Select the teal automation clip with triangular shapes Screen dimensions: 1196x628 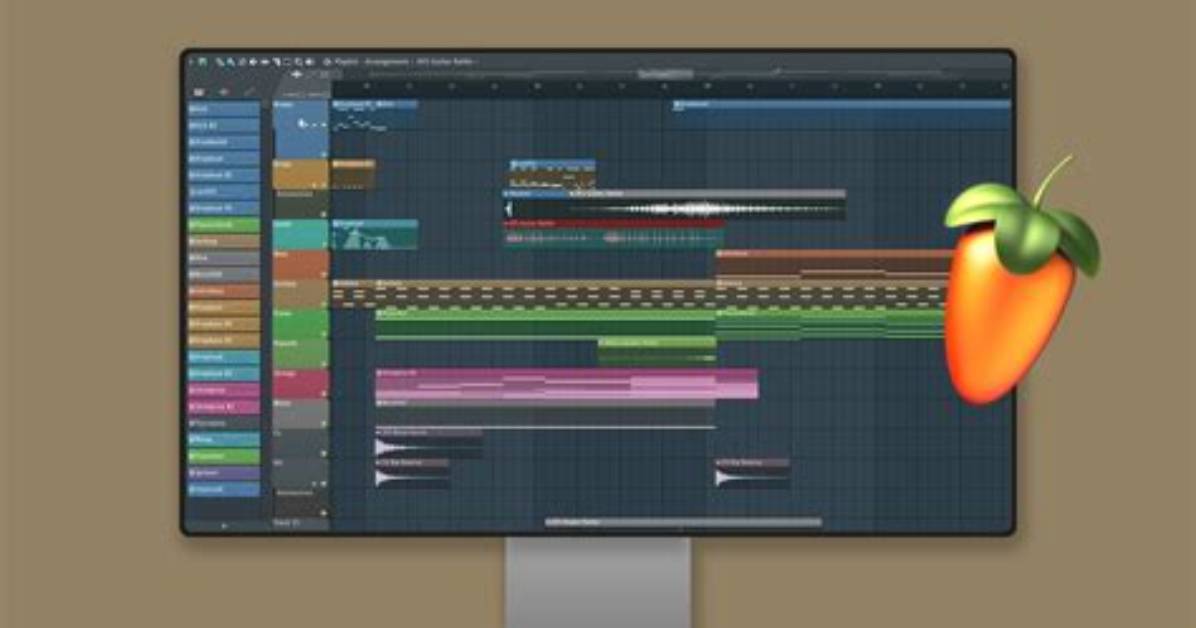(375, 234)
